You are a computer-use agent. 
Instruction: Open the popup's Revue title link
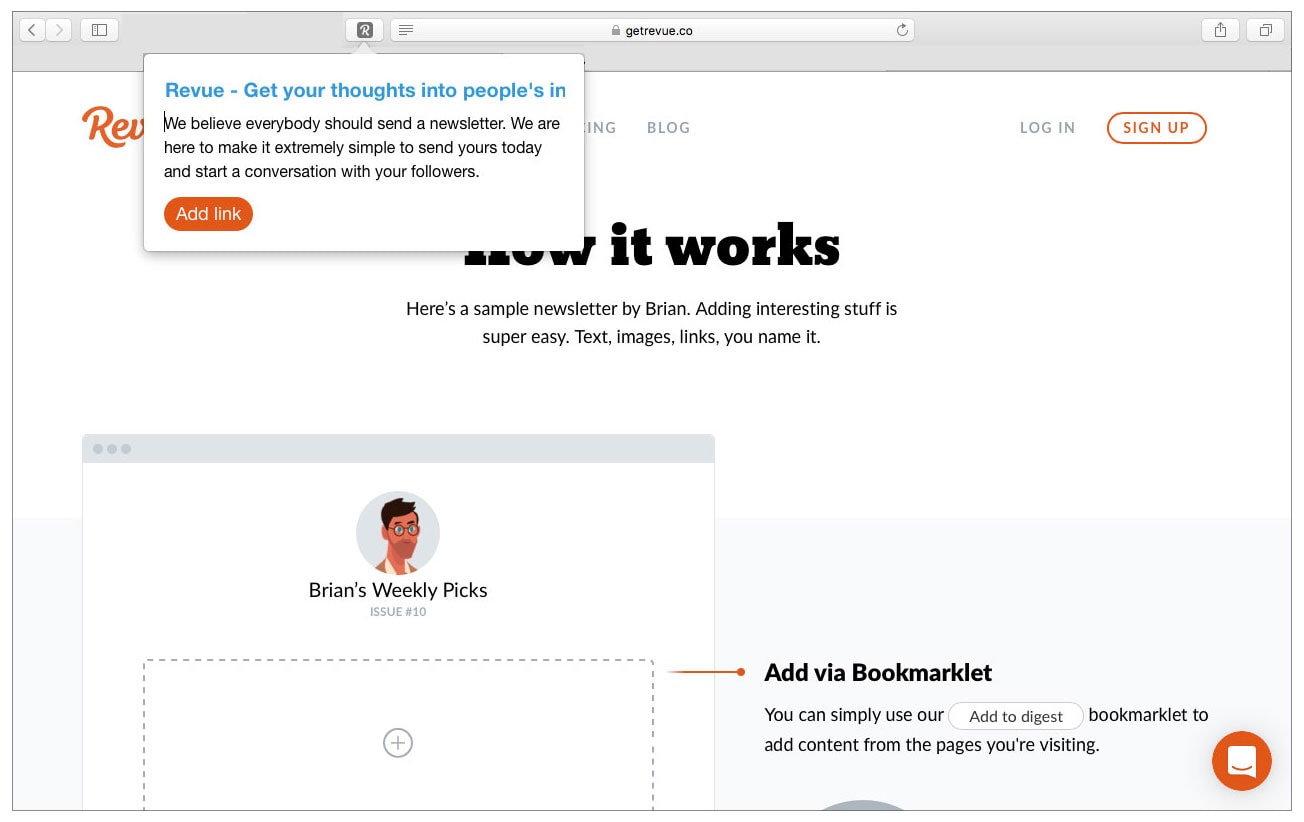(365, 90)
